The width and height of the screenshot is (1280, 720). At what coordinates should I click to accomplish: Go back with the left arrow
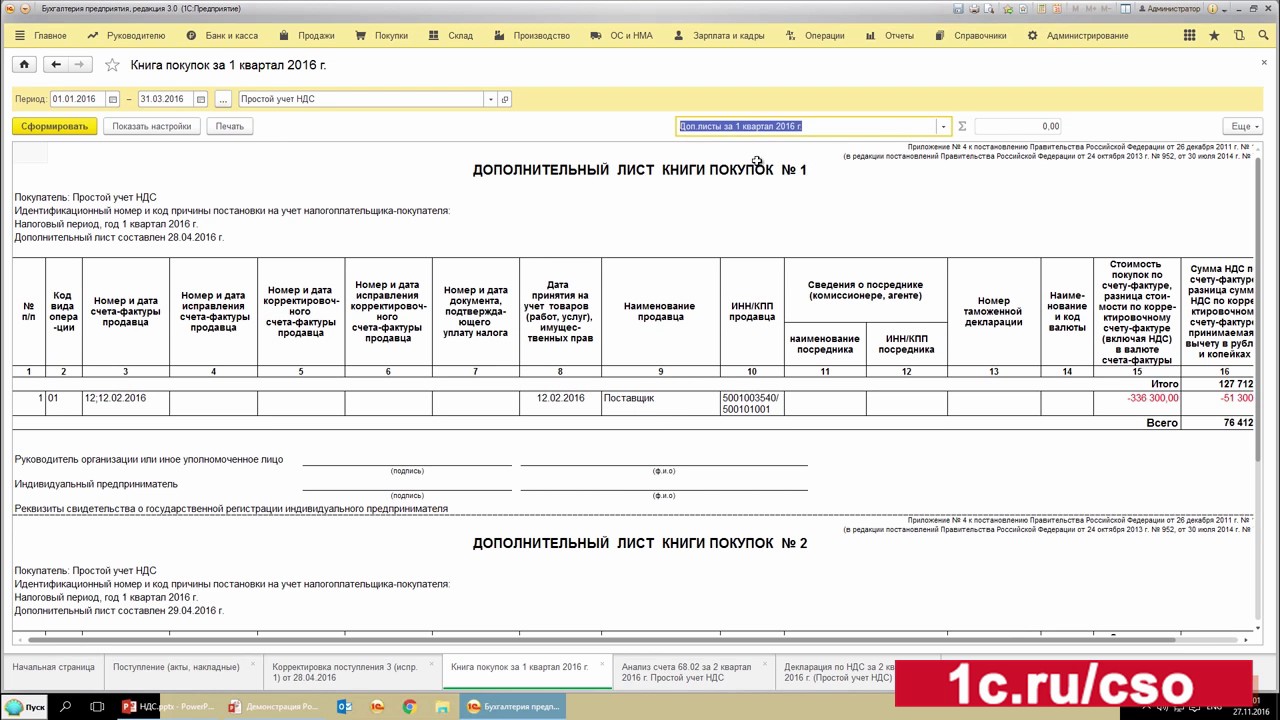point(56,64)
